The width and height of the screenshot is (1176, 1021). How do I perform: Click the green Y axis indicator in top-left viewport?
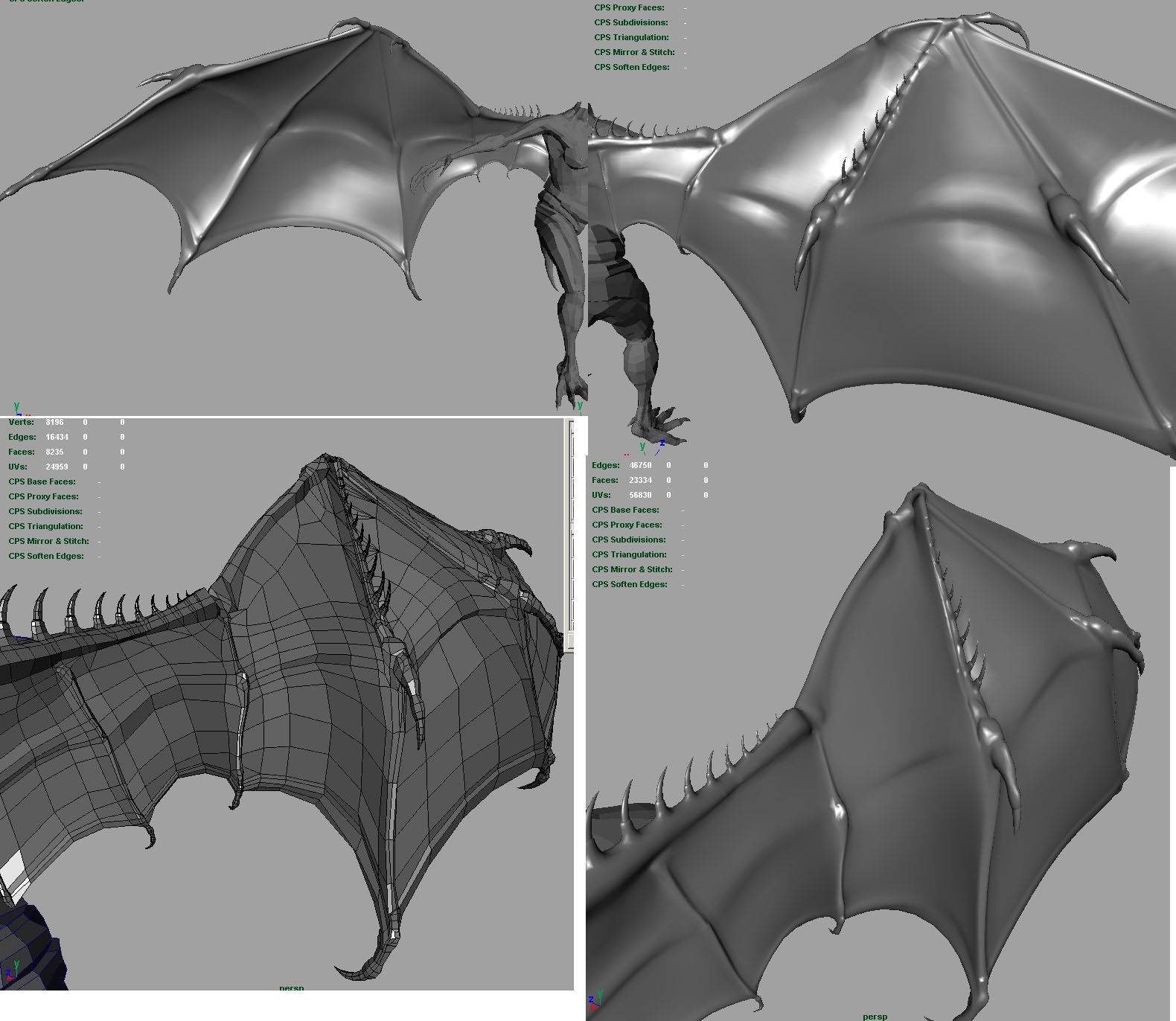16,407
